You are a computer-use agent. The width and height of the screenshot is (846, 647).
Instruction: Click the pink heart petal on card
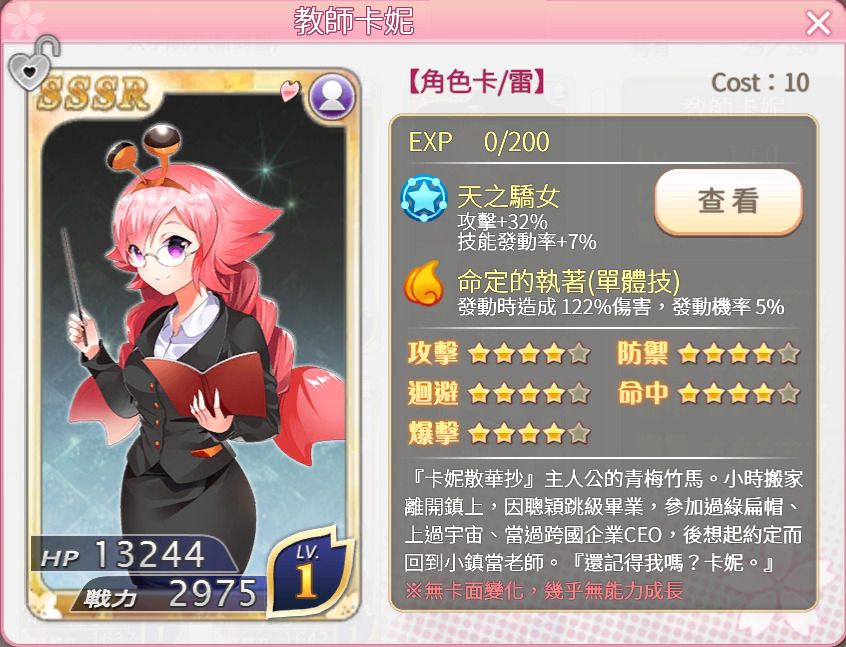[290, 90]
